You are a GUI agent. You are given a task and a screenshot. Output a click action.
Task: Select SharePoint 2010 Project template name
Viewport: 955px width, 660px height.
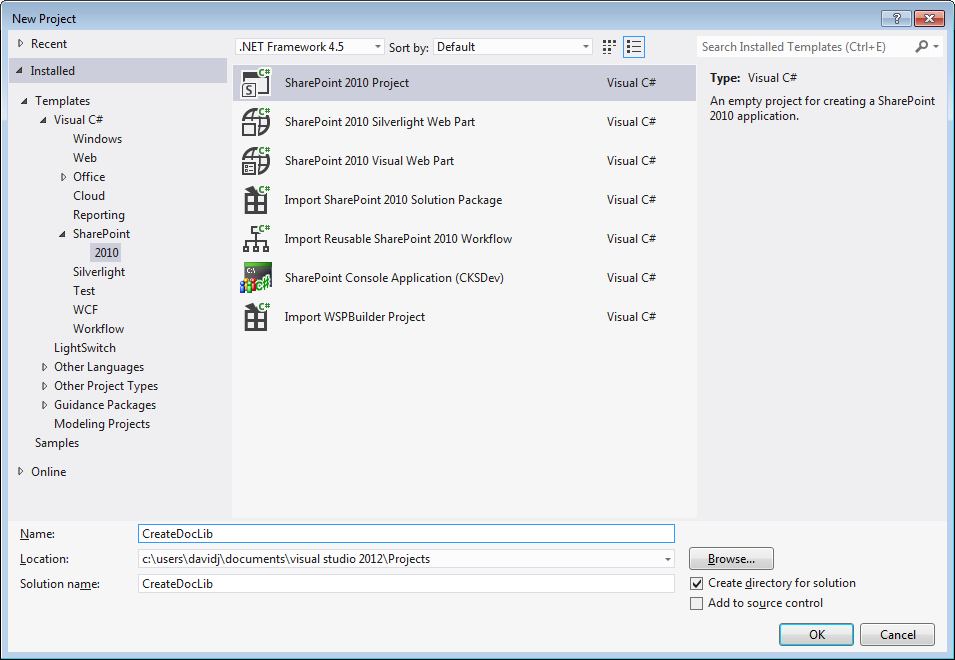[347, 83]
